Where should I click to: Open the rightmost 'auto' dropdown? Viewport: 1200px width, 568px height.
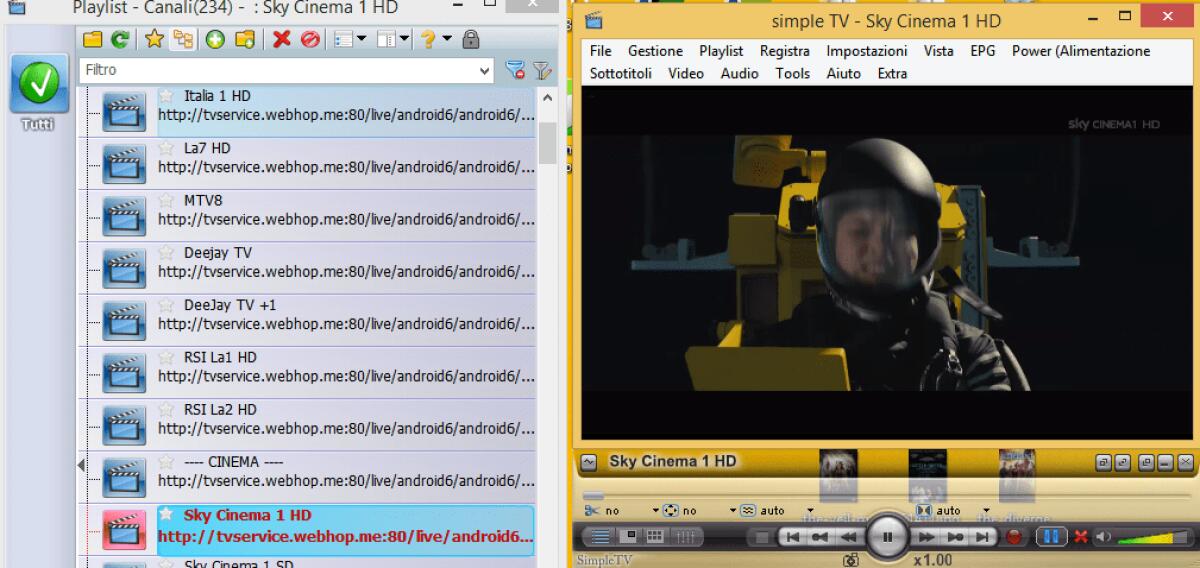pos(985,510)
